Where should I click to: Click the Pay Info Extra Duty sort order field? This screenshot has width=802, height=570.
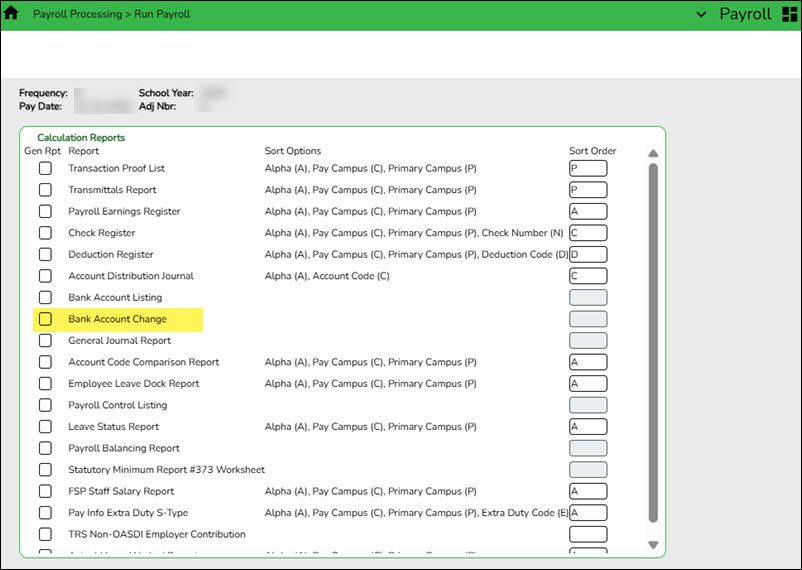(588, 513)
